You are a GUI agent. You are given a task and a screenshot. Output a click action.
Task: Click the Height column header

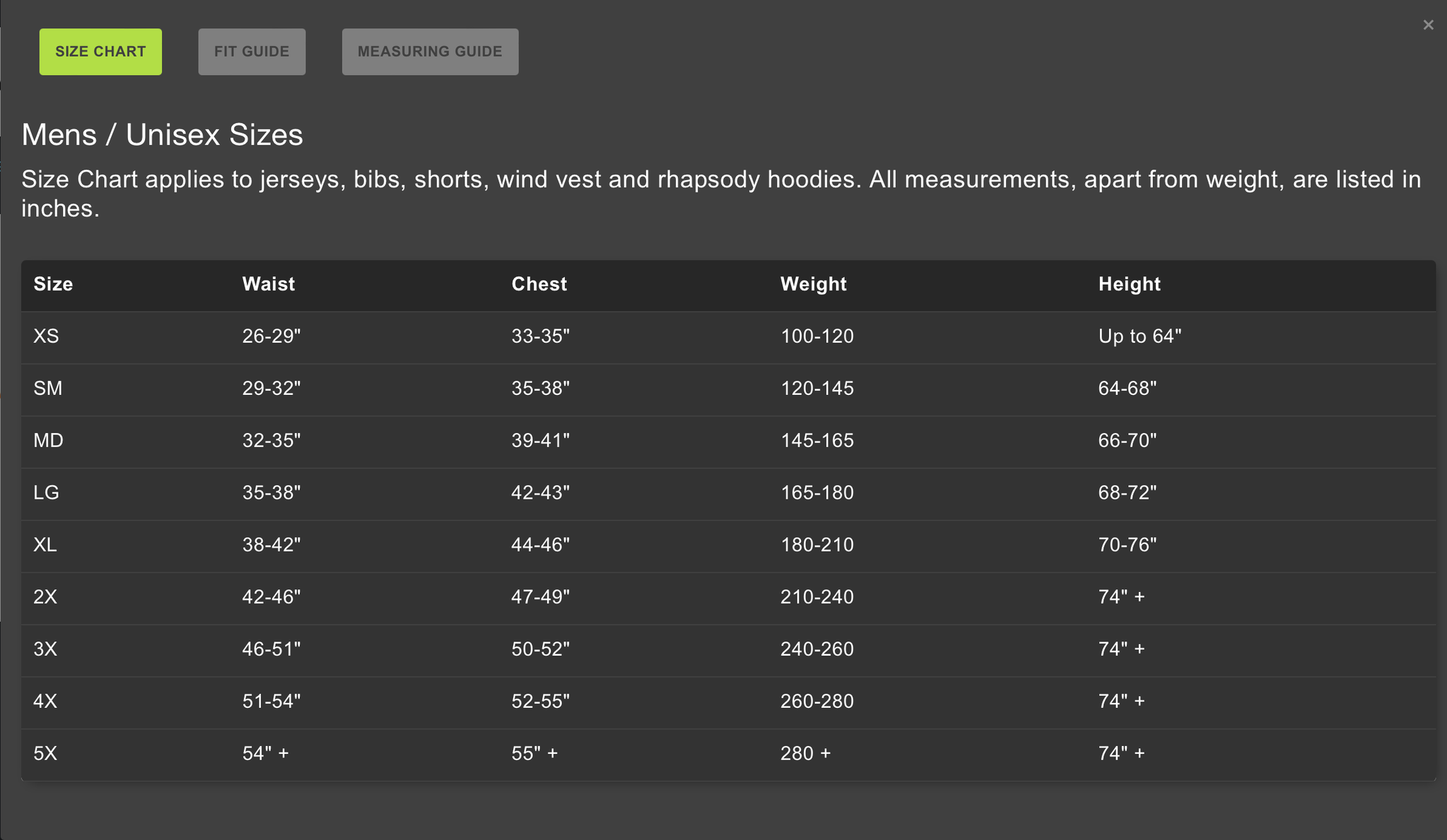pyautogui.click(x=1129, y=284)
